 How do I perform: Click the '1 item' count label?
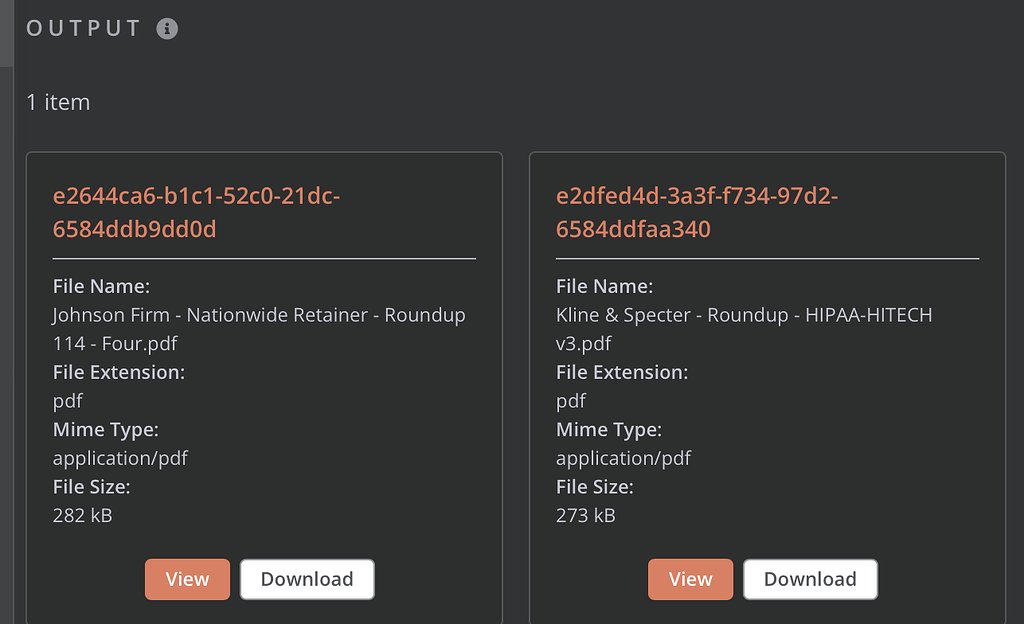coord(58,102)
